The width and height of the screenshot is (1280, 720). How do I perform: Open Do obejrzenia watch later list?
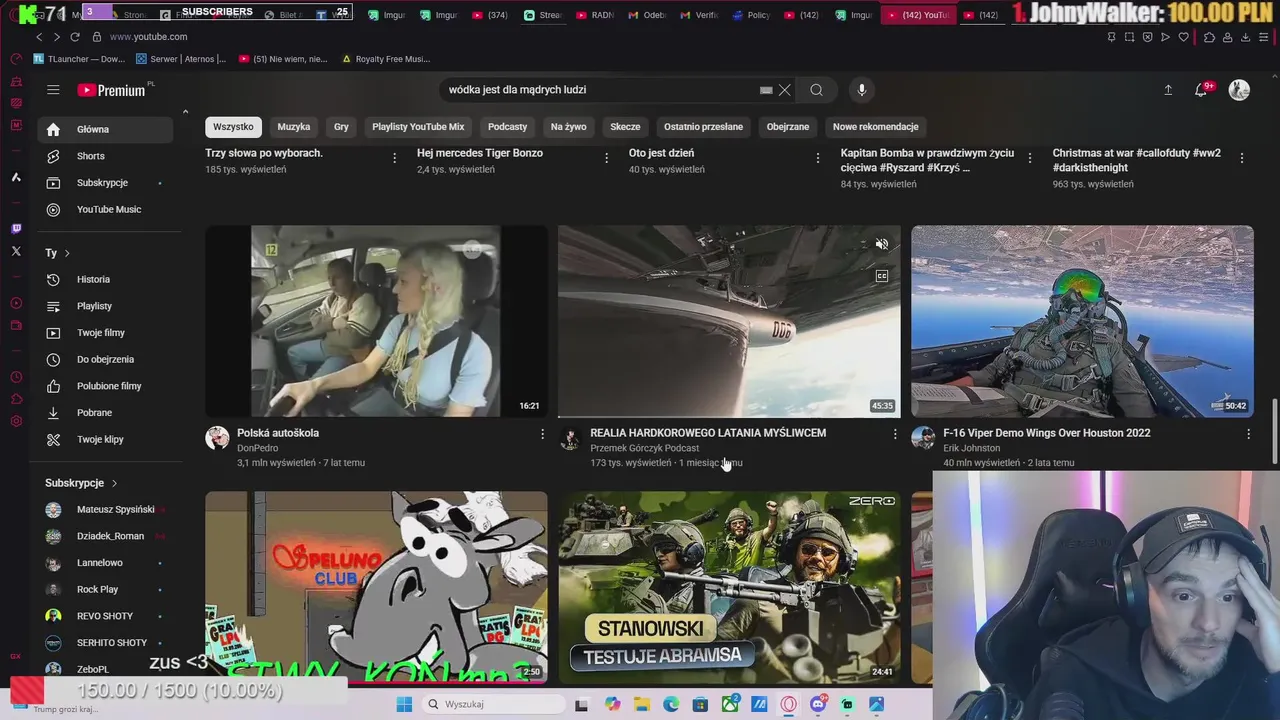(107, 359)
